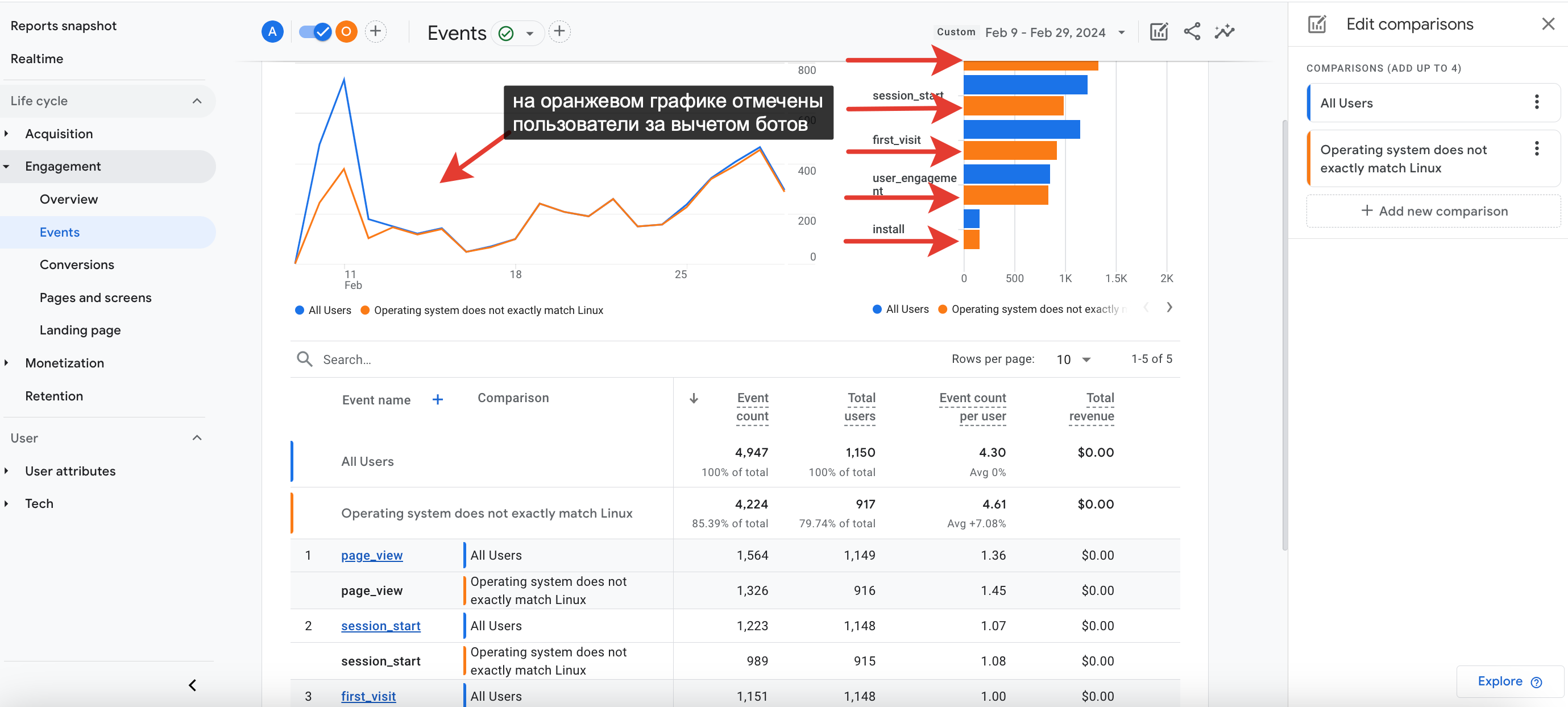
Task: Click the customize report pencil icon
Action: [x=1158, y=32]
